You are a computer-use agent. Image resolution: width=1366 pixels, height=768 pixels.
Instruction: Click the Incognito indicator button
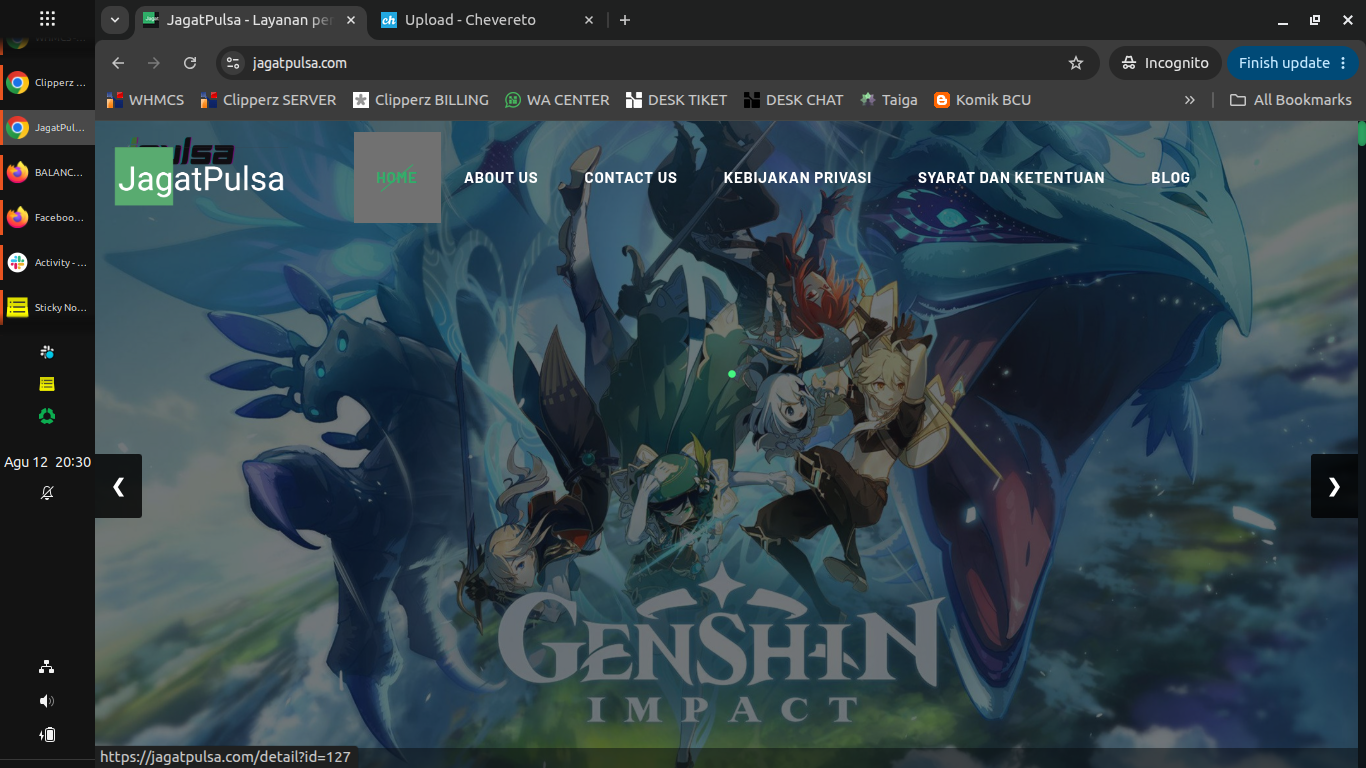(1165, 63)
